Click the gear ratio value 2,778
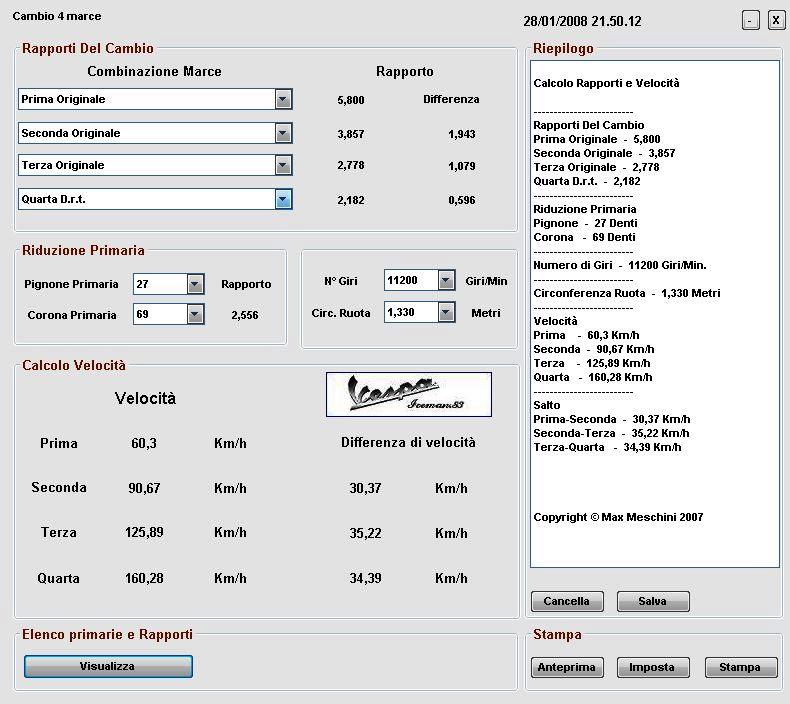The image size is (790, 704). coord(351,165)
